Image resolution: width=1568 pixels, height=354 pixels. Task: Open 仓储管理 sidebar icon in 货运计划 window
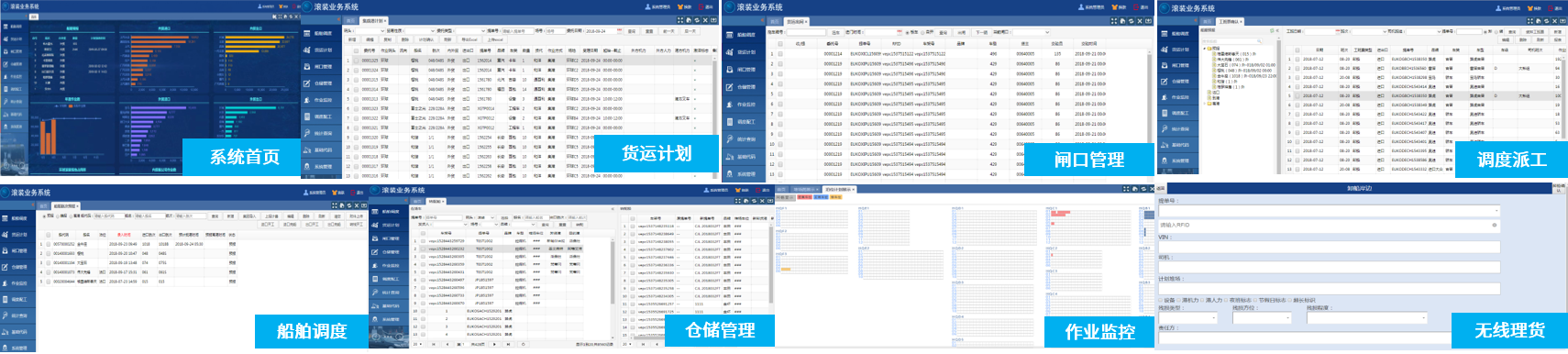[x=308, y=83]
